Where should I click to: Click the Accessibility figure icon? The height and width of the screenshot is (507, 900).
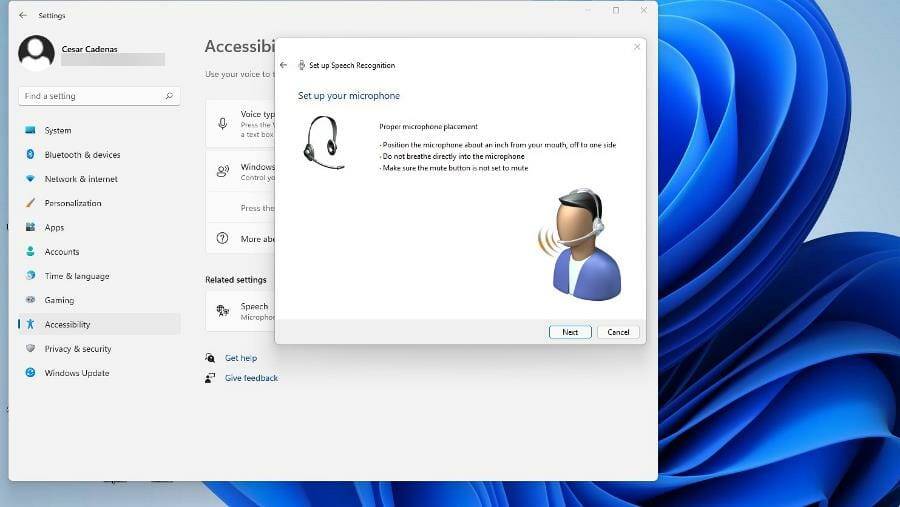tap(30, 324)
